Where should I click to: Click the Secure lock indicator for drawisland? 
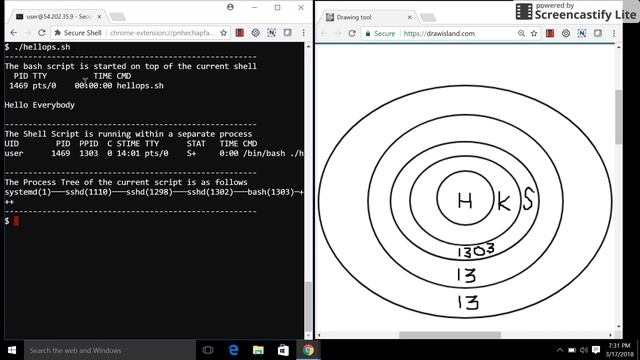(x=380, y=33)
